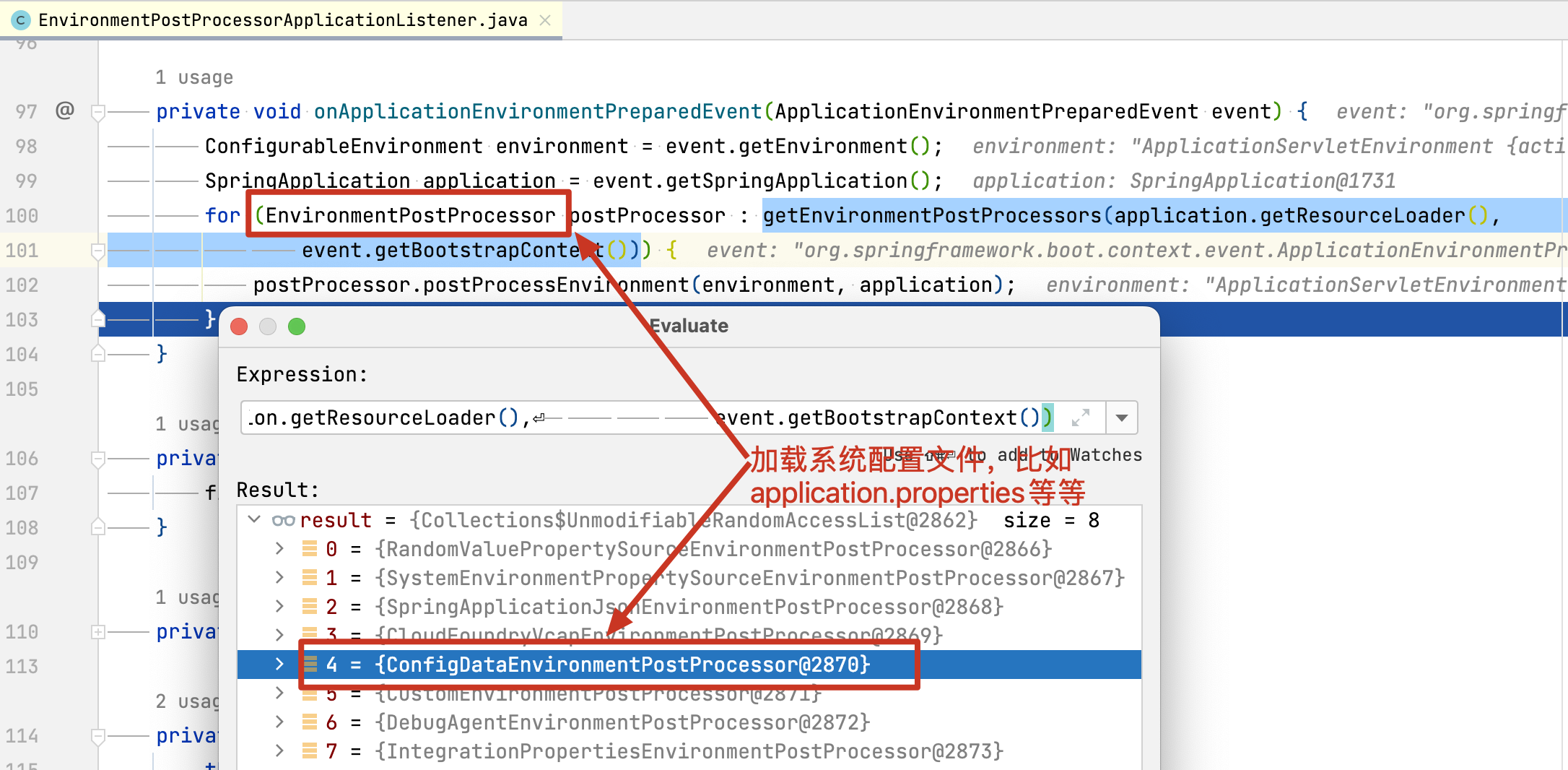Click the @ annotation marker beside line 97
1568x770 pixels.
click(65, 110)
